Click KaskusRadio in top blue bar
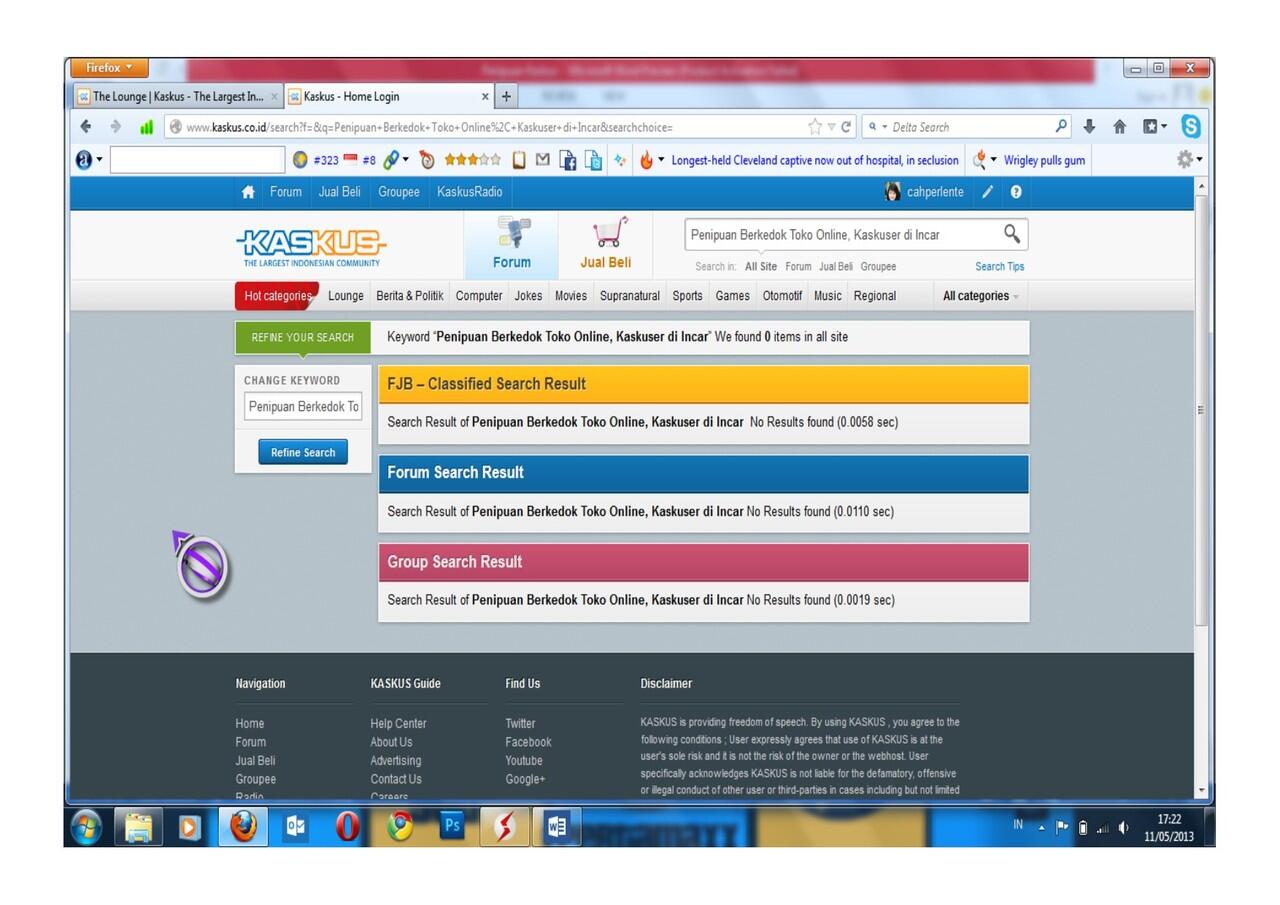Image resolution: width=1280 pixels, height=905 pixels. (x=470, y=192)
